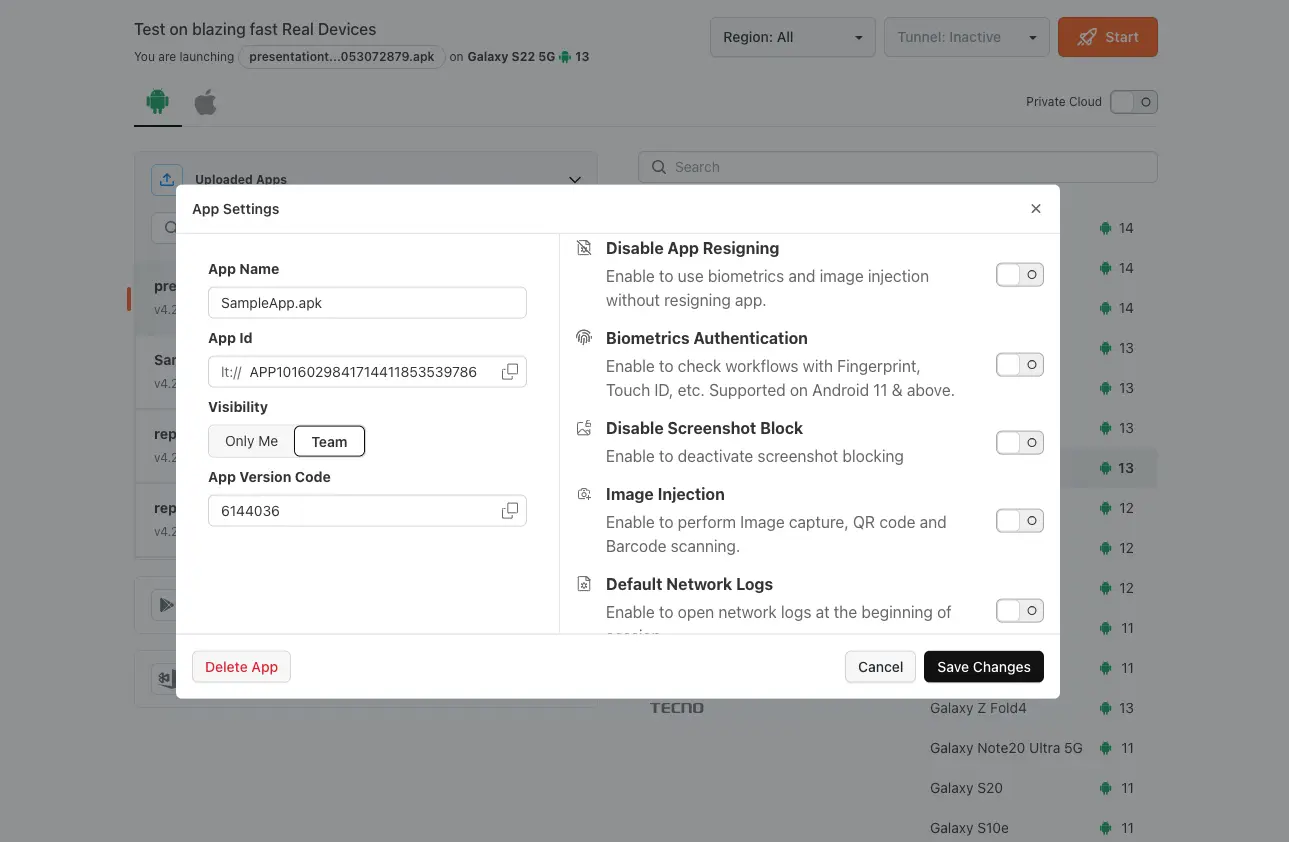Select the Android platform tab icon
The image size is (1289, 842).
click(x=157, y=102)
